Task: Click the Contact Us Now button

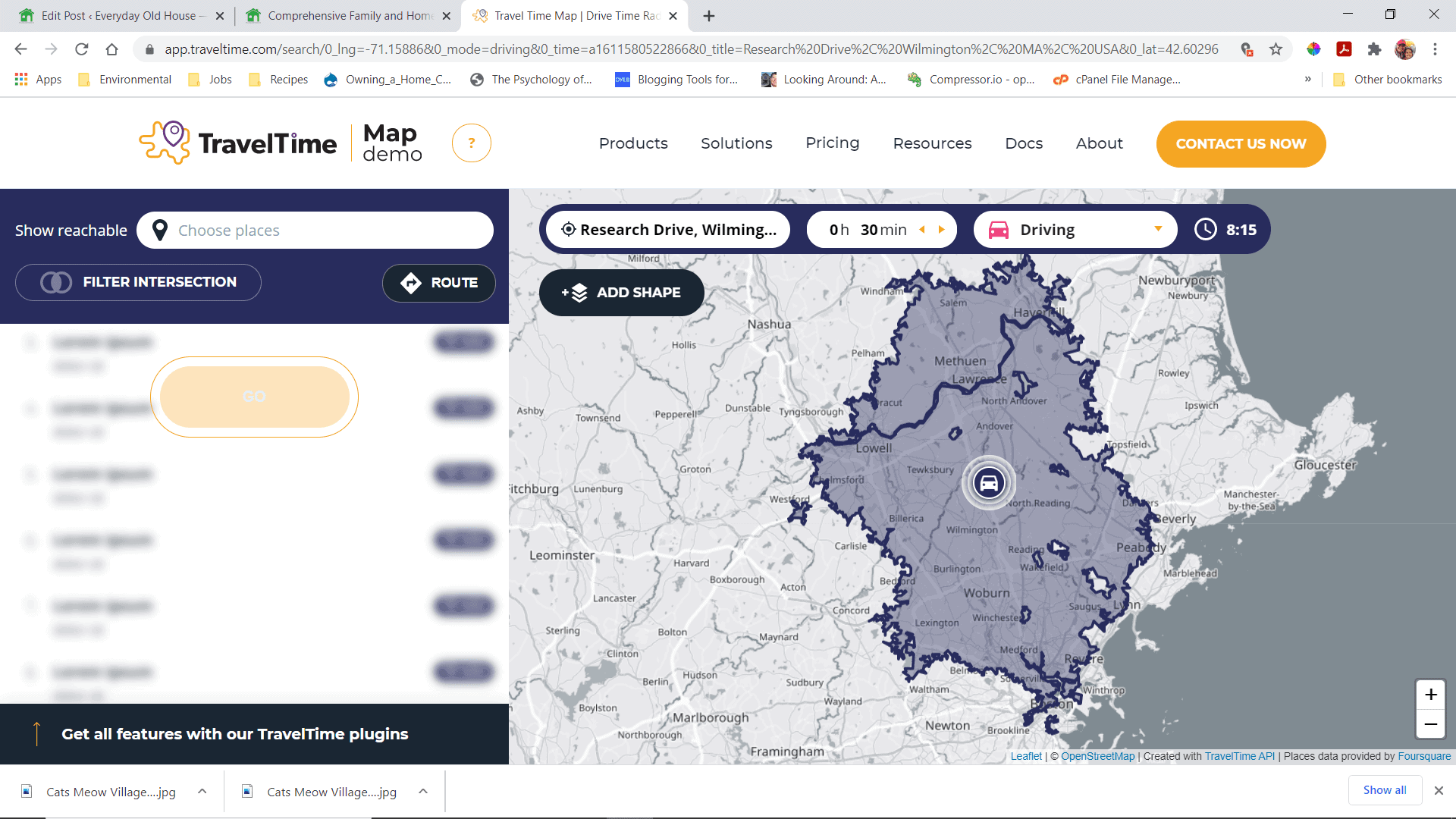Action: pyautogui.click(x=1241, y=143)
